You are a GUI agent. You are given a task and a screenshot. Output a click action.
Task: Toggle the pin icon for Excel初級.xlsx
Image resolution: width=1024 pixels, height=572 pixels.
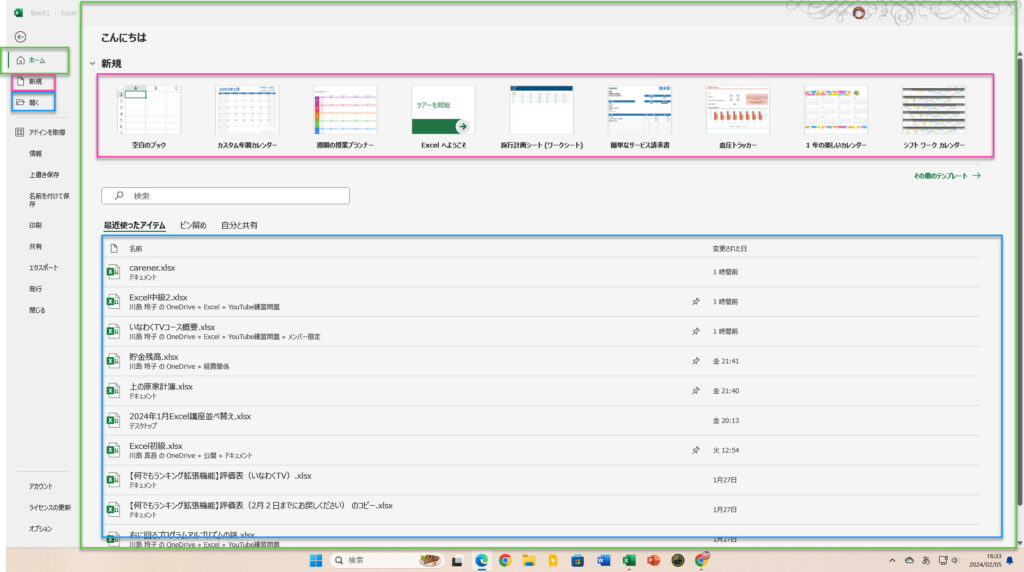click(x=695, y=450)
